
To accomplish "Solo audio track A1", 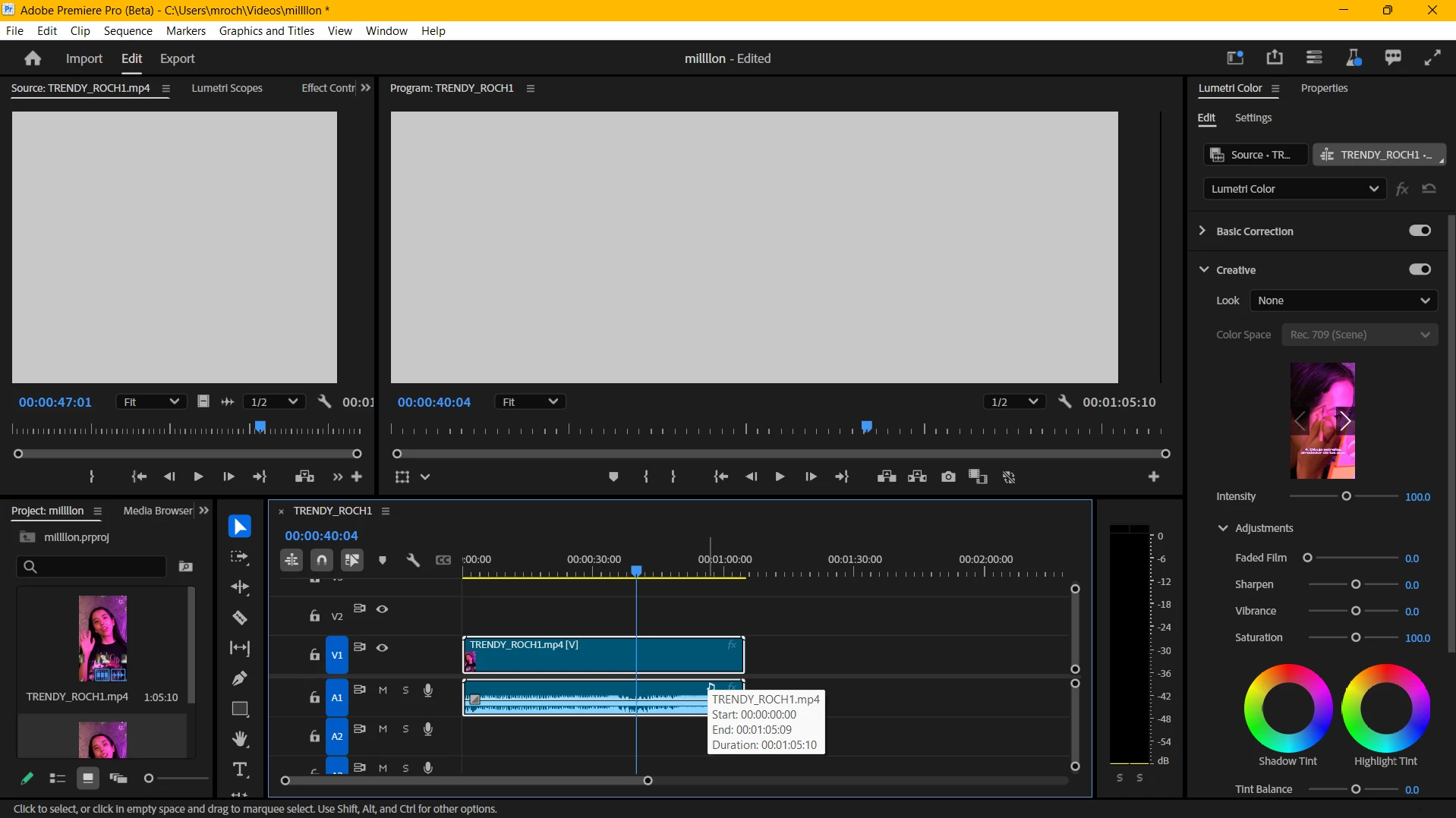I will [x=405, y=690].
